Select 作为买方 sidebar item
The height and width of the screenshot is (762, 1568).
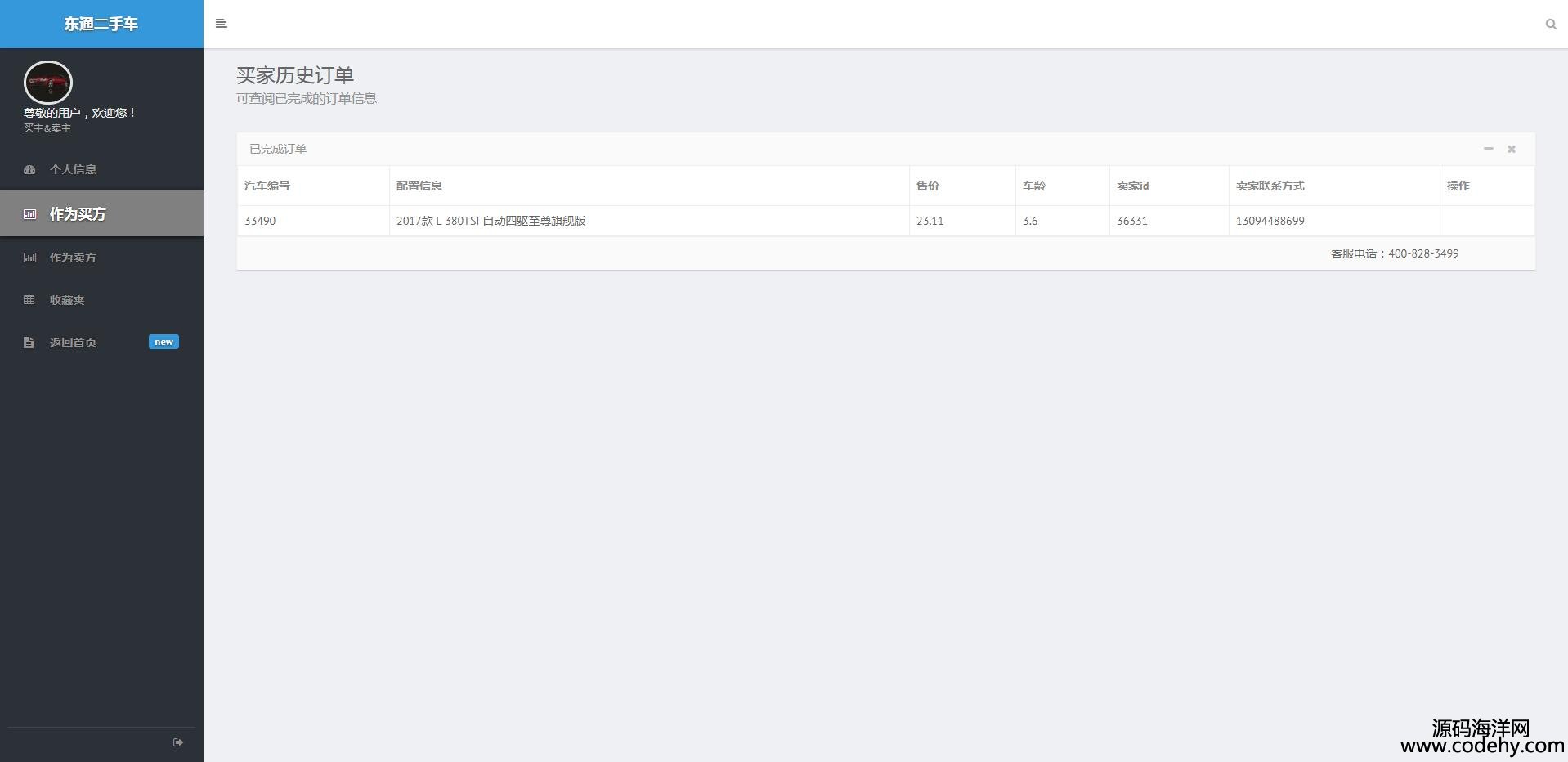coord(101,213)
